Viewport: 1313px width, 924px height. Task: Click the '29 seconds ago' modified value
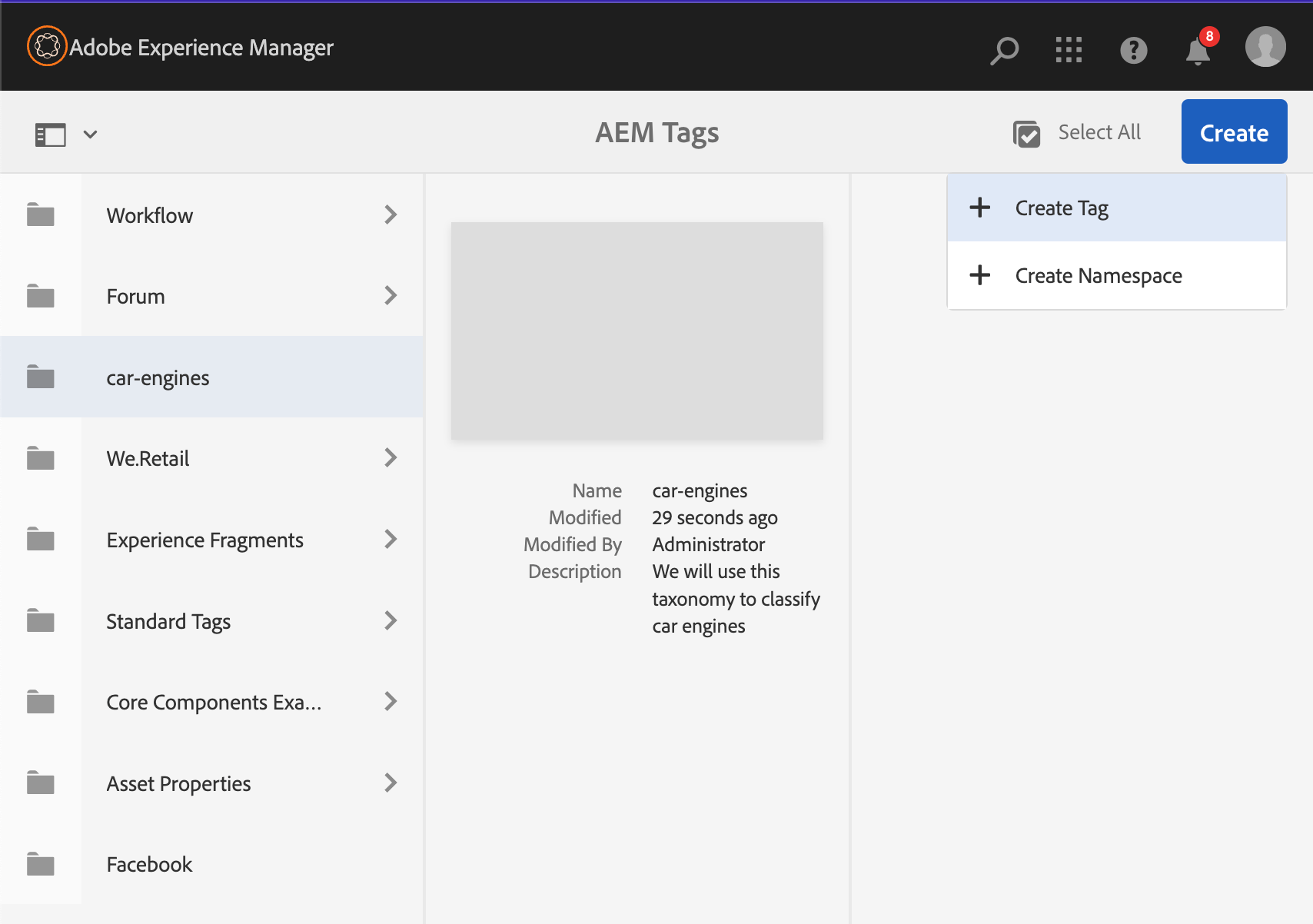click(715, 518)
